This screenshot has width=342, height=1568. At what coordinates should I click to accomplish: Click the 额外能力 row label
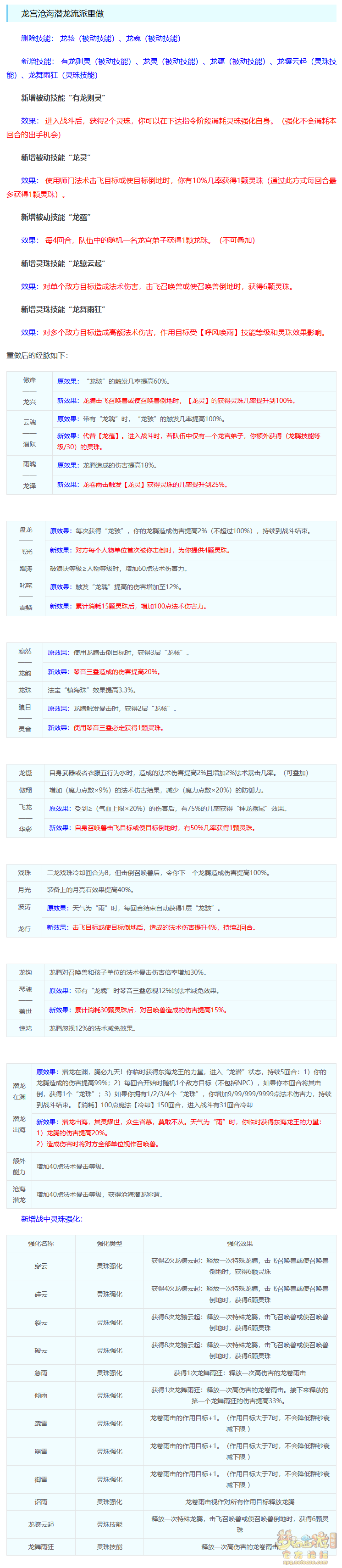point(19,1166)
